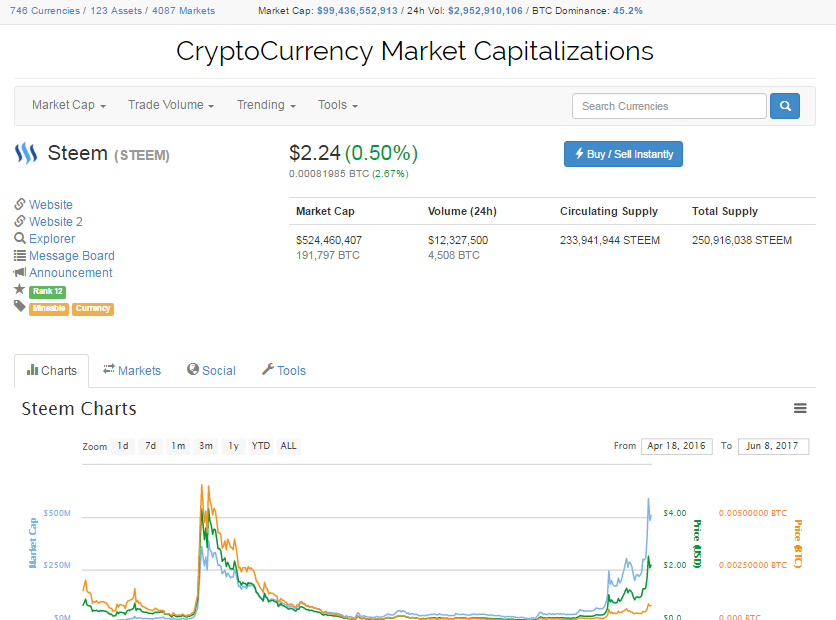Open the Social tab

211,371
